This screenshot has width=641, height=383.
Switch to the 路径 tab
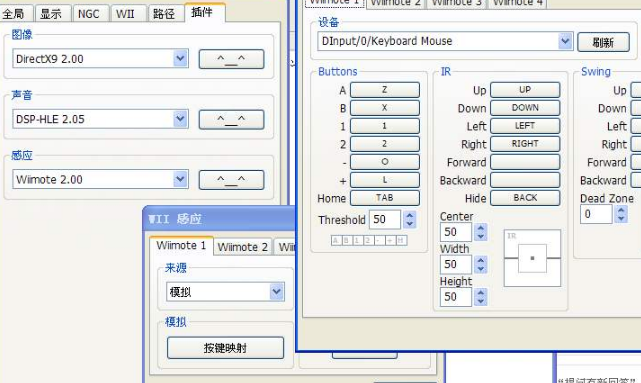click(x=165, y=13)
